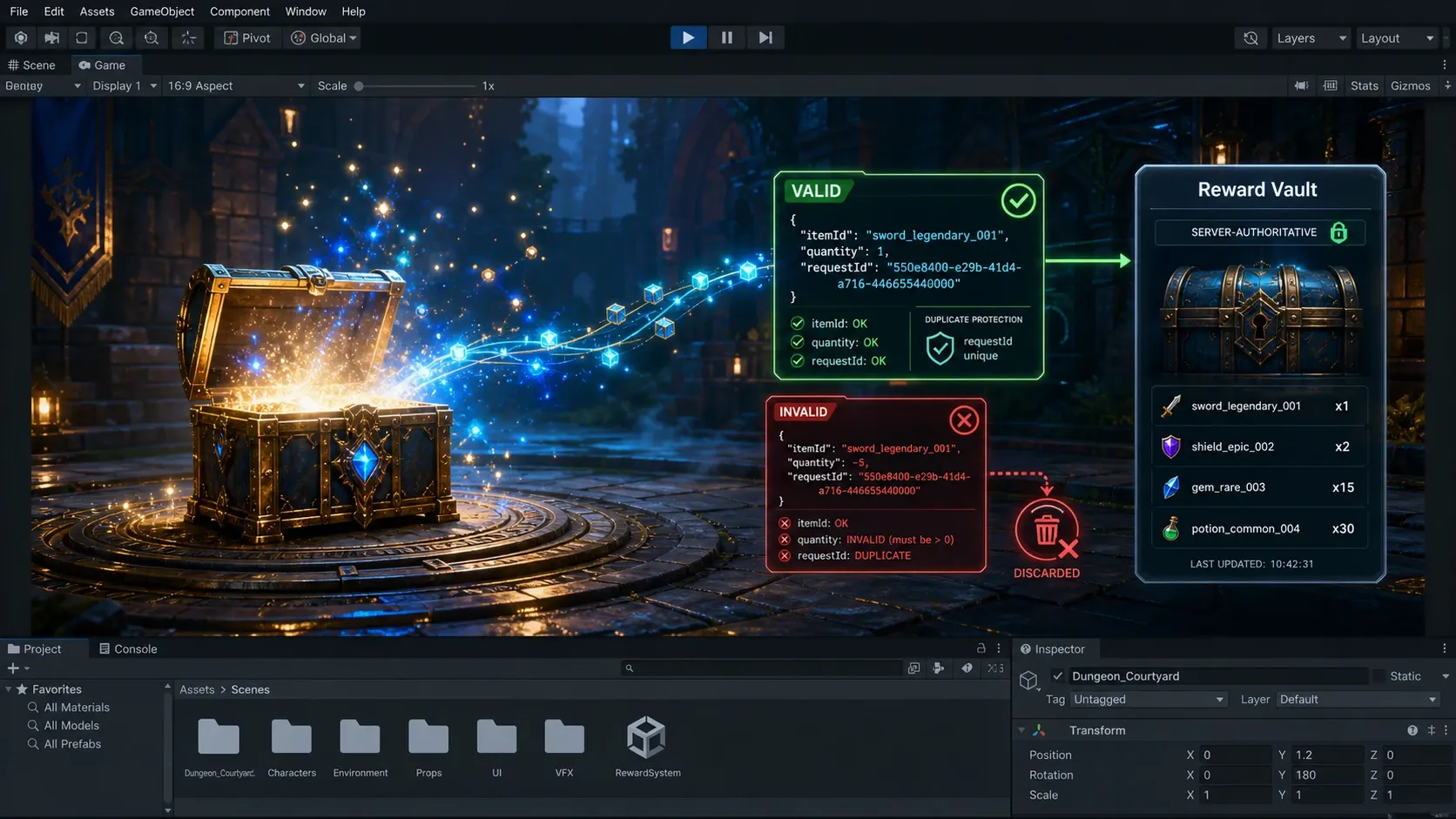Click the keyboard shortcuts icon in Game view

[1330, 85]
